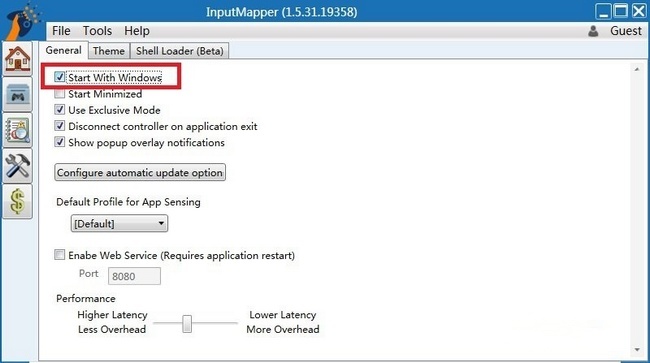Open the Default Profile dropdown
Image resolution: width=650 pixels, height=363 pixels.
(119, 223)
